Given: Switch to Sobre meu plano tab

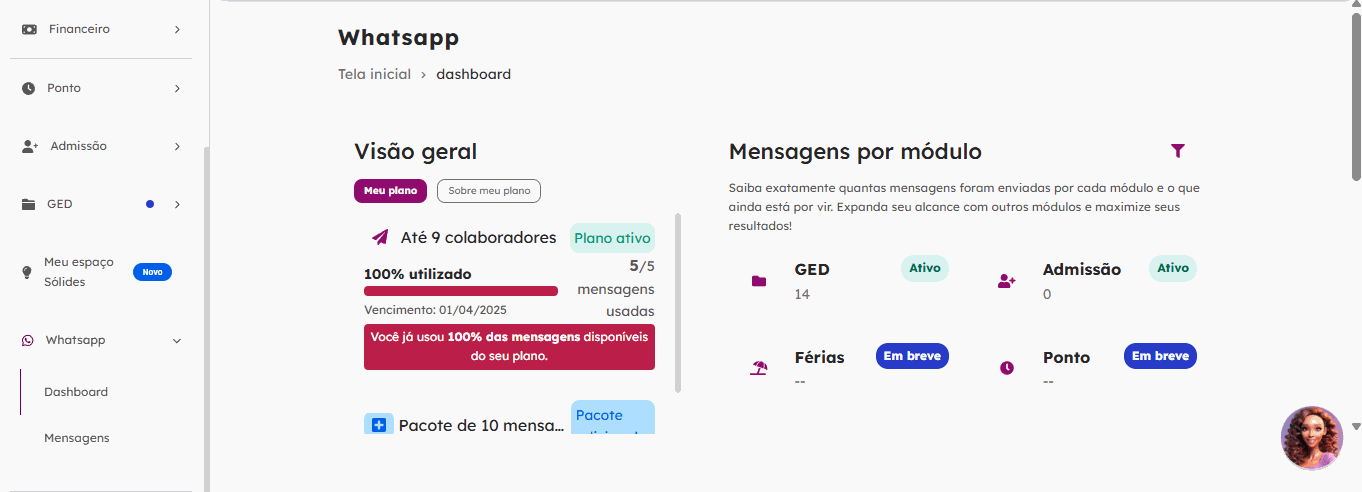Looking at the screenshot, I should 489,191.
